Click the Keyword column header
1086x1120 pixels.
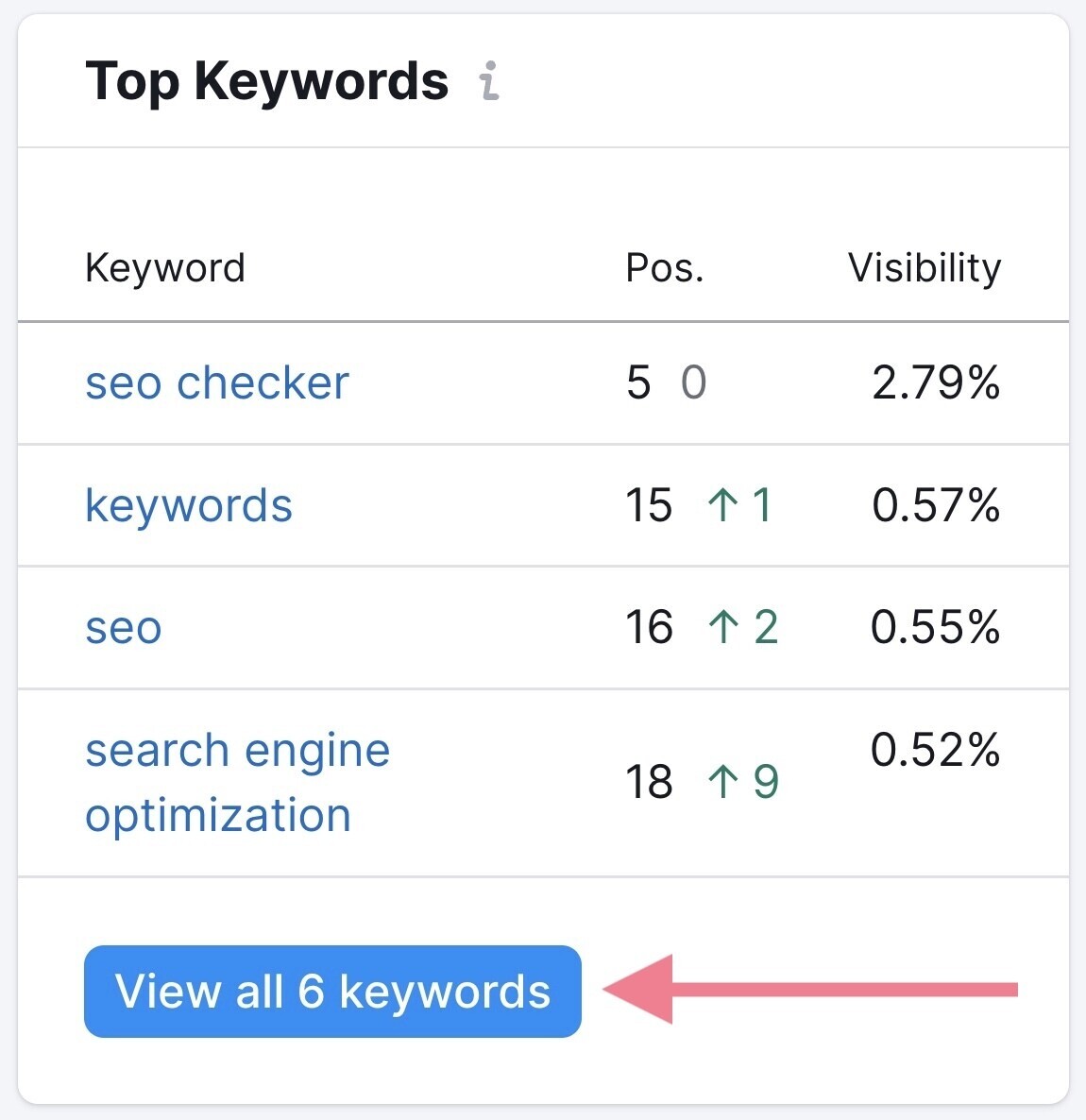pos(165,268)
